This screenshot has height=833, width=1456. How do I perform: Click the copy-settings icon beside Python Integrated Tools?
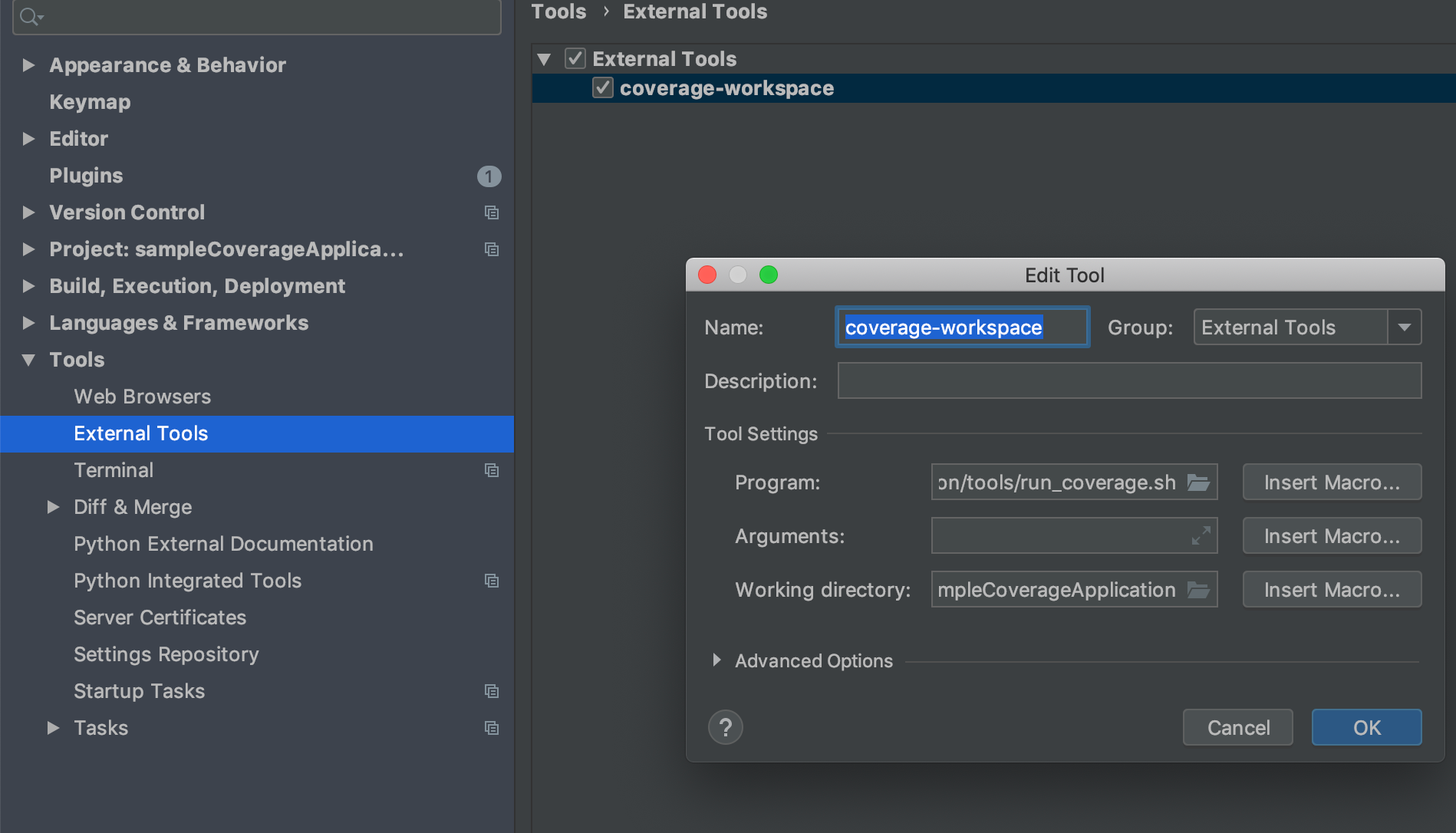click(492, 581)
